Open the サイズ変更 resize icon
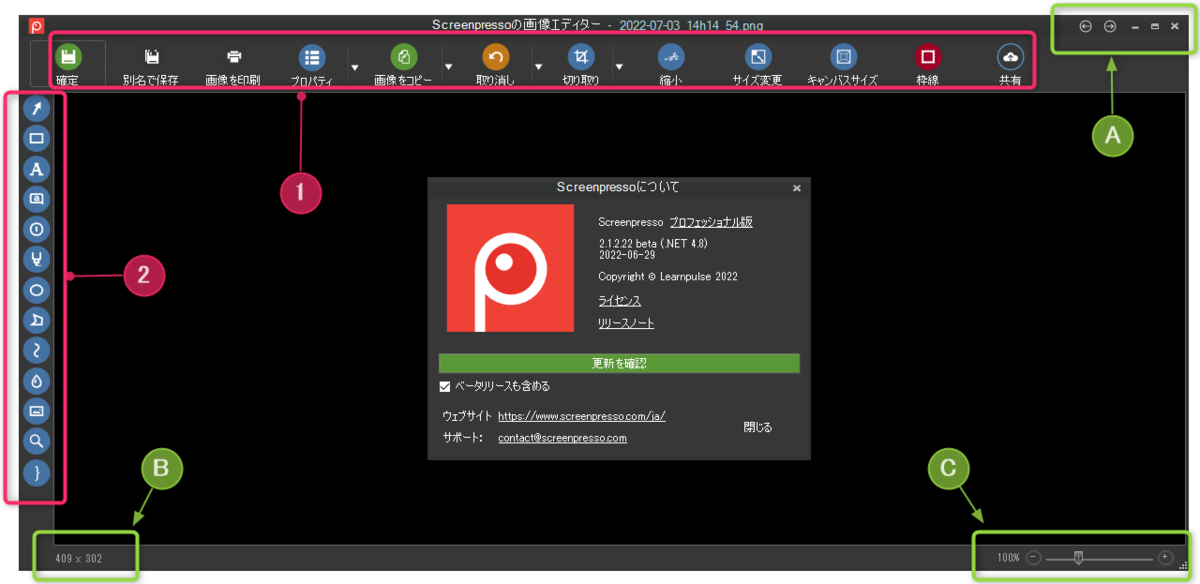 pyautogui.click(x=758, y=57)
